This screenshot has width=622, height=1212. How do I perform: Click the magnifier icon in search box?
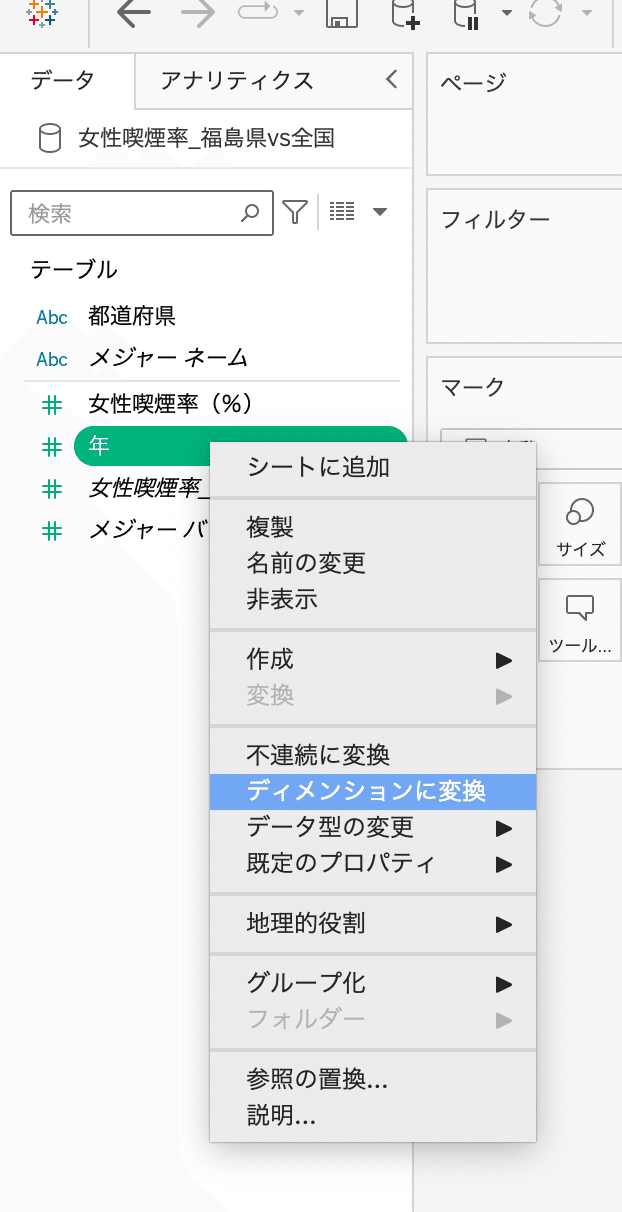pyautogui.click(x=250, y=212)
